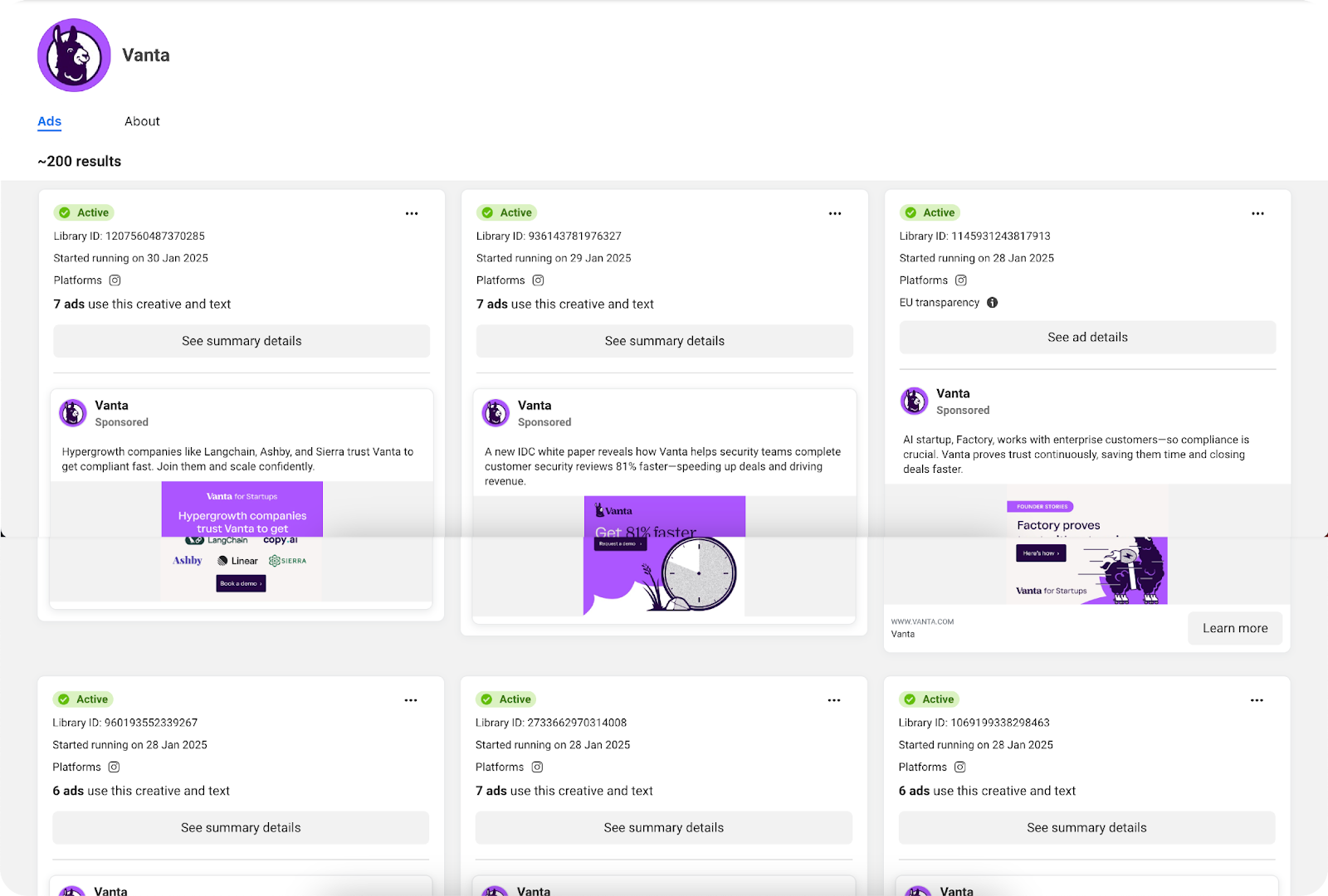Click Active checkmark icon on ad 960193552339267
1328x896 pixels.
click(64, 699)
